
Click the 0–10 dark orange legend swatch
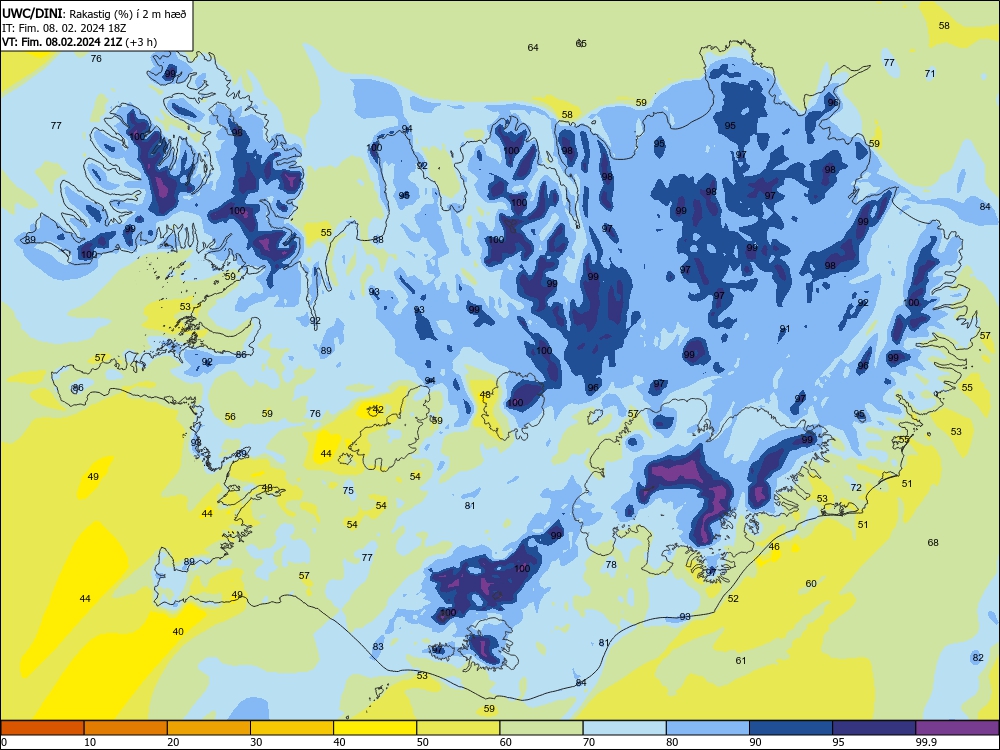(42, 728)
